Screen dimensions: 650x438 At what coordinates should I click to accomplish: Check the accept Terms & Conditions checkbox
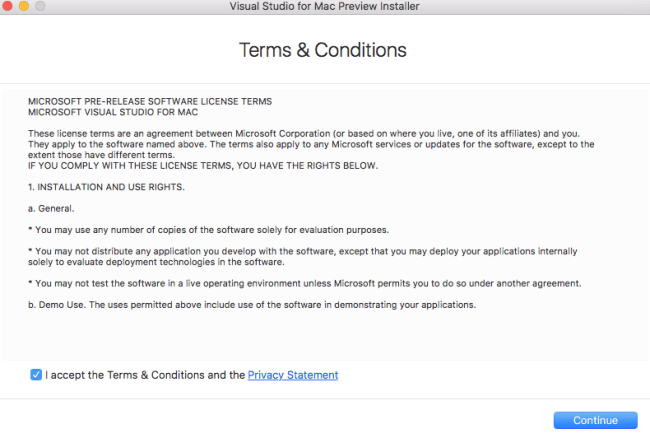(x=36, y=375)
